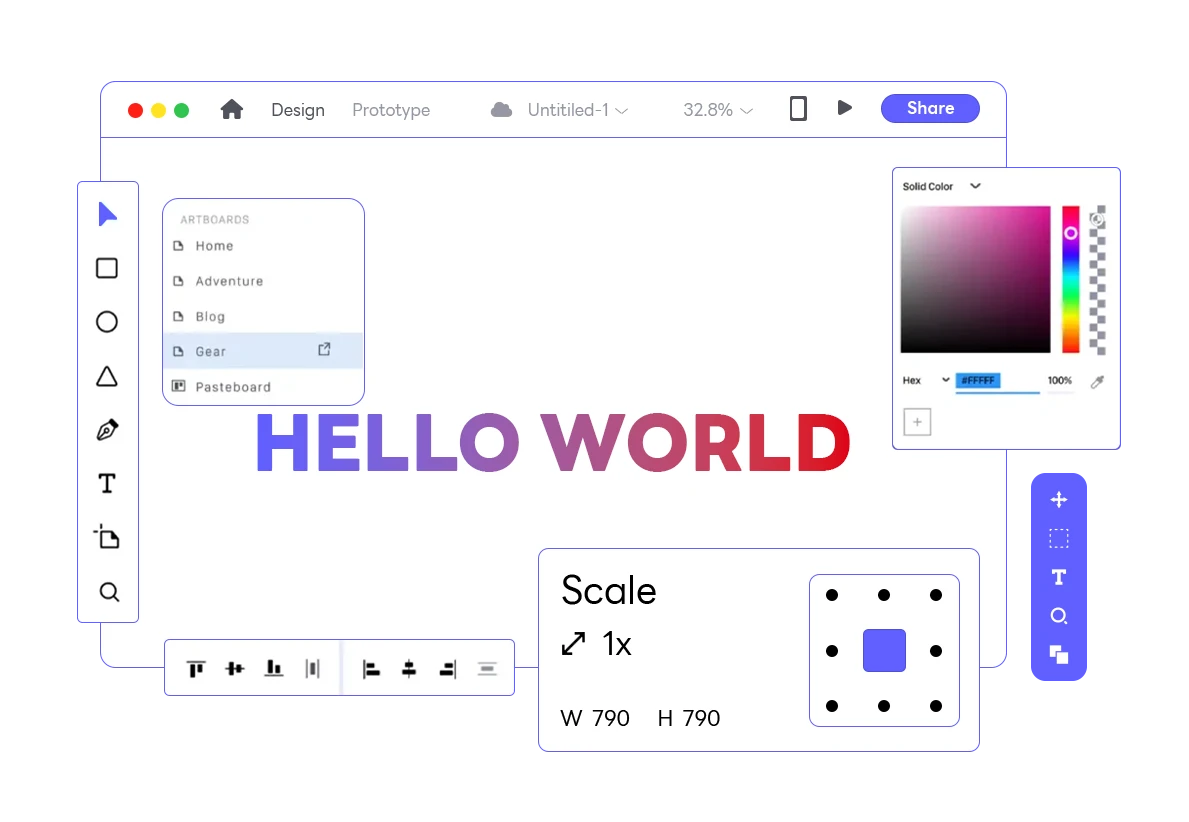Distribute horizontally icon
This screenshot has width=1189, height=822.
pyautogui.click(x=312, y=668)
